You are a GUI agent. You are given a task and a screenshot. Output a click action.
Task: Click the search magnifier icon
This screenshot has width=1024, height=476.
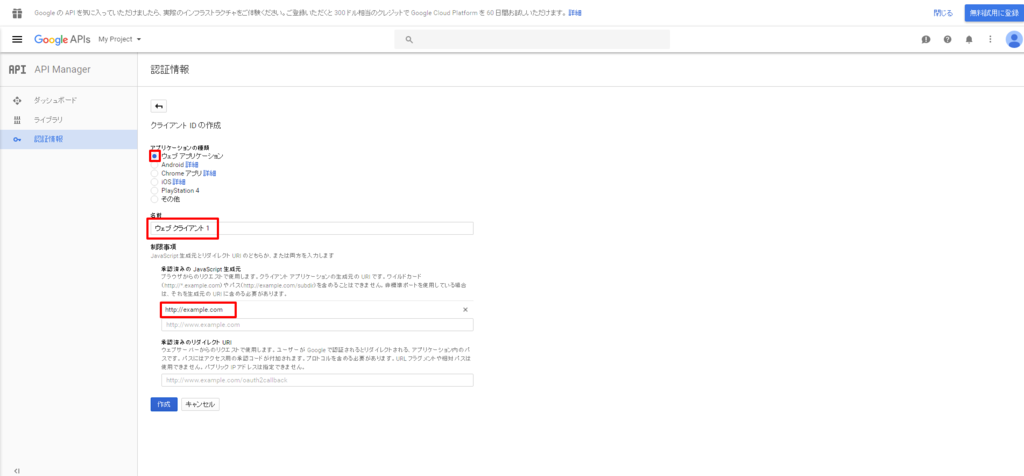pos(409,39)
